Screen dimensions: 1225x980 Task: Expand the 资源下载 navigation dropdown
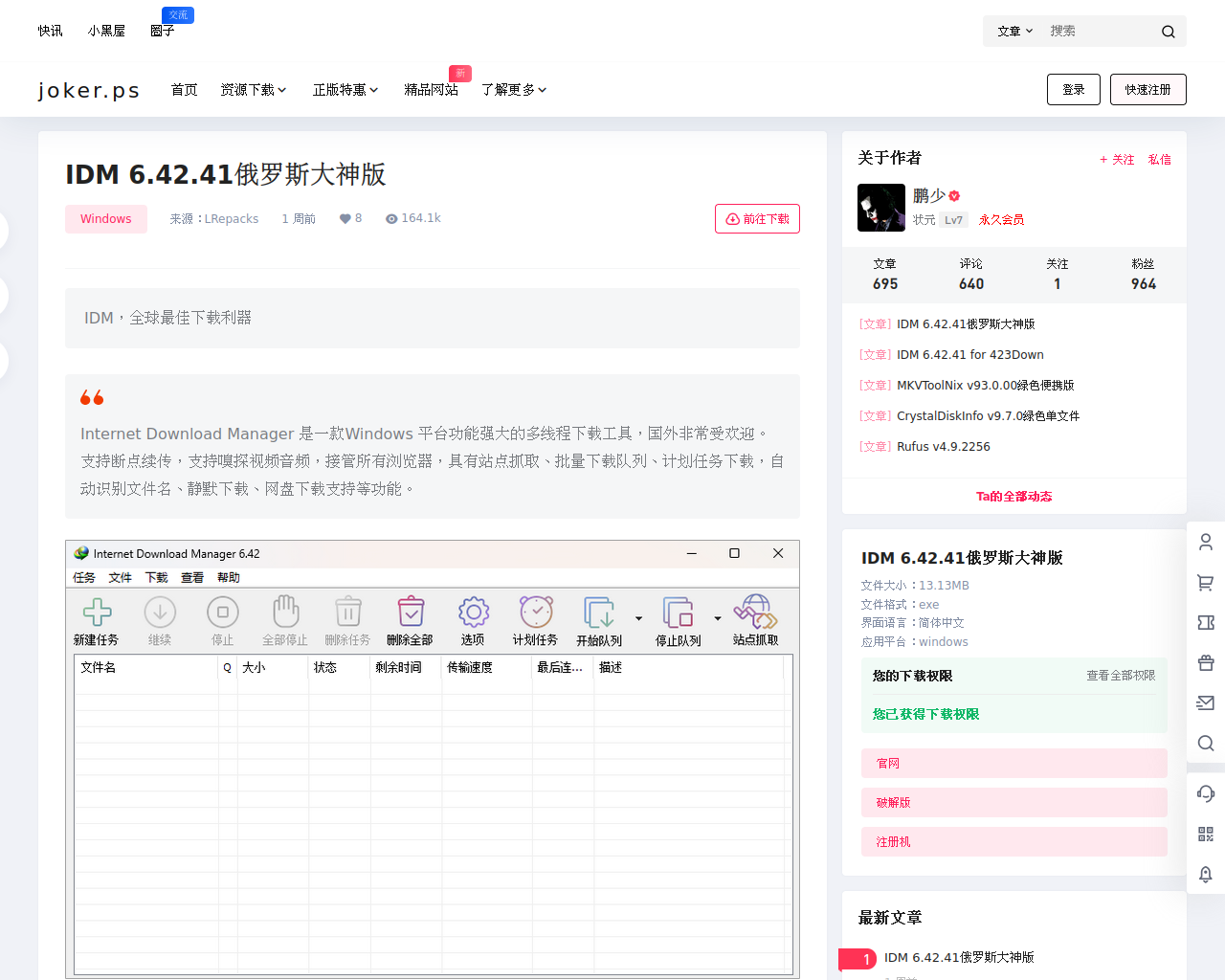pos(254,90)
